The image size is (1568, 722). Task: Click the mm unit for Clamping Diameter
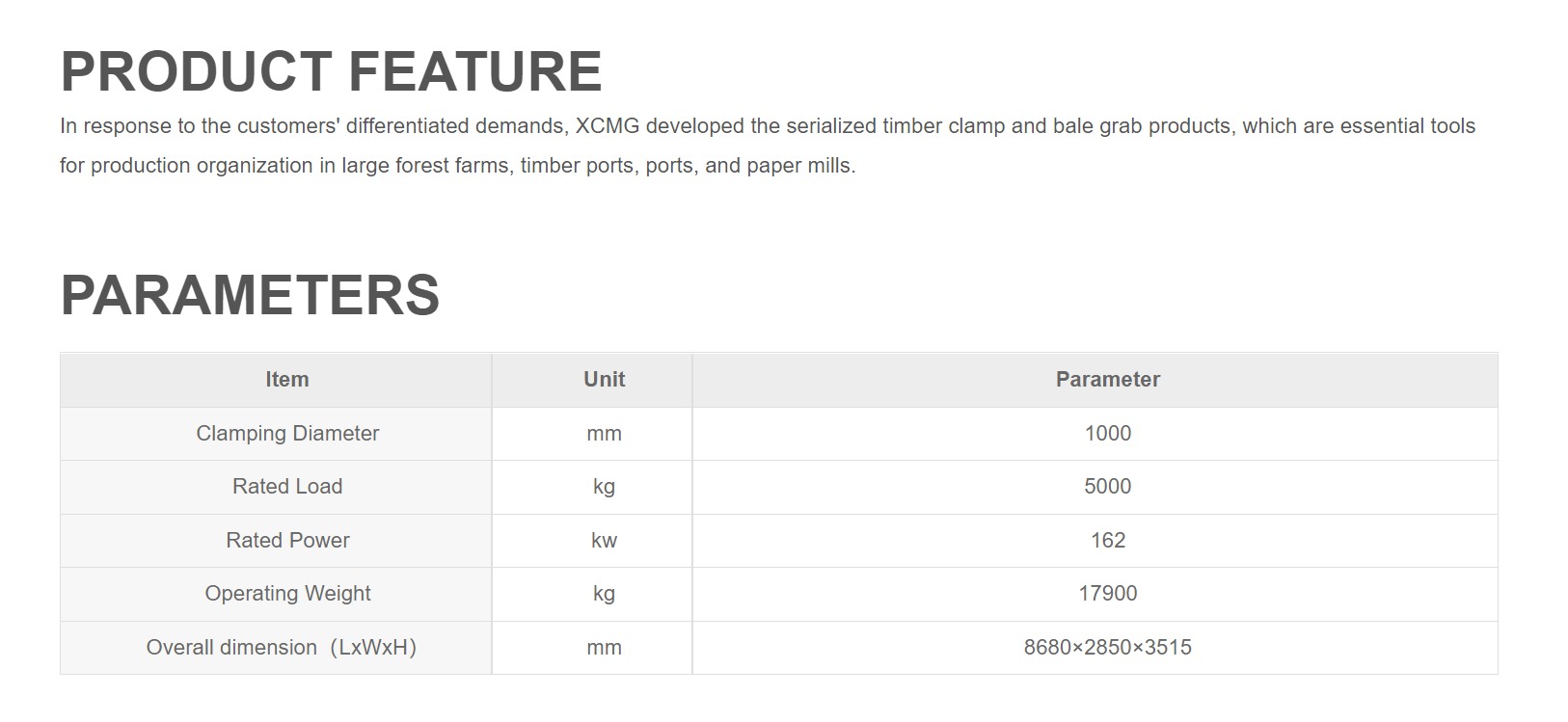pyautogui.click(x=604, y=434)
